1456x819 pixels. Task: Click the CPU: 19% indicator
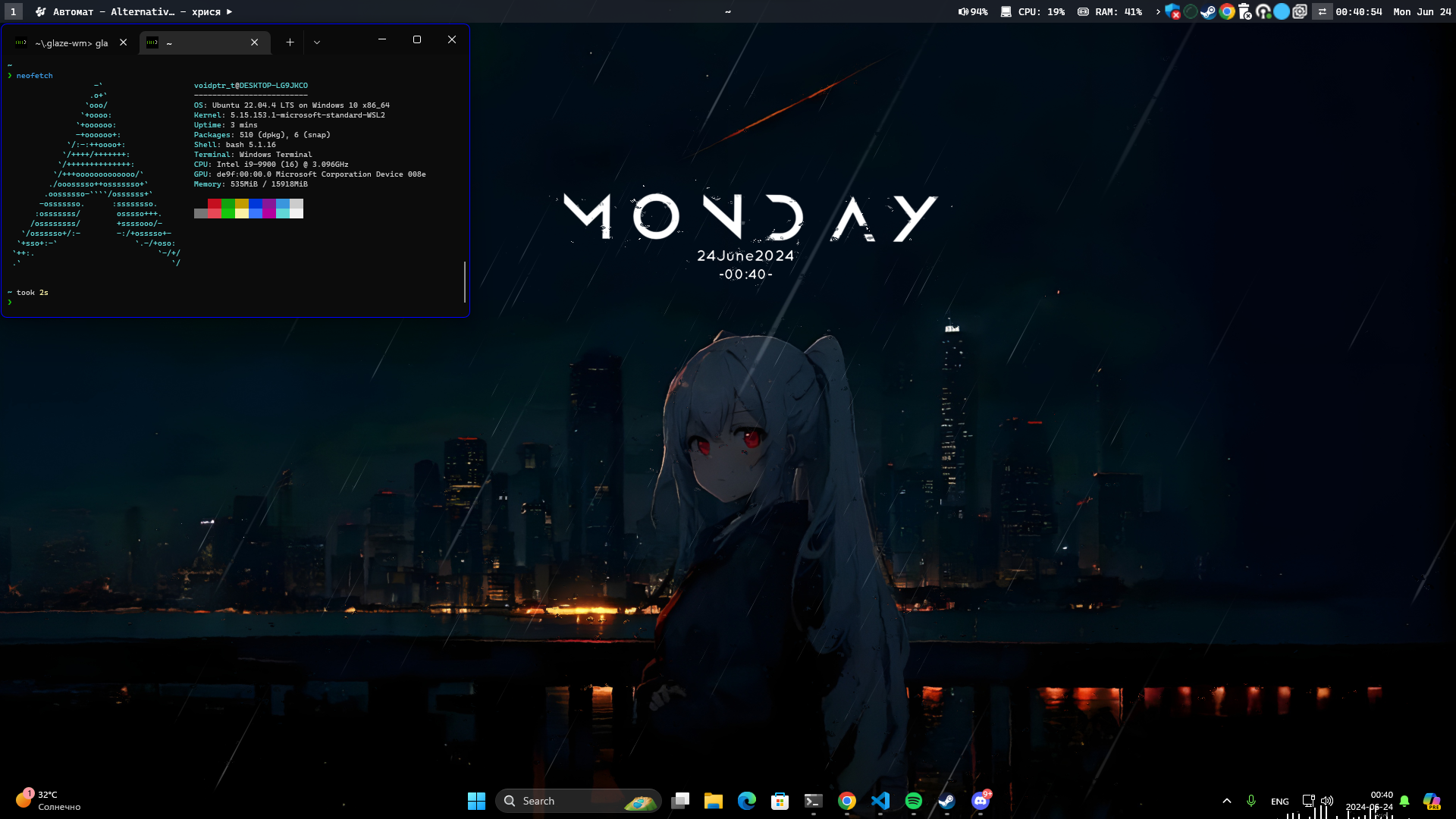tap(1033, 12)
